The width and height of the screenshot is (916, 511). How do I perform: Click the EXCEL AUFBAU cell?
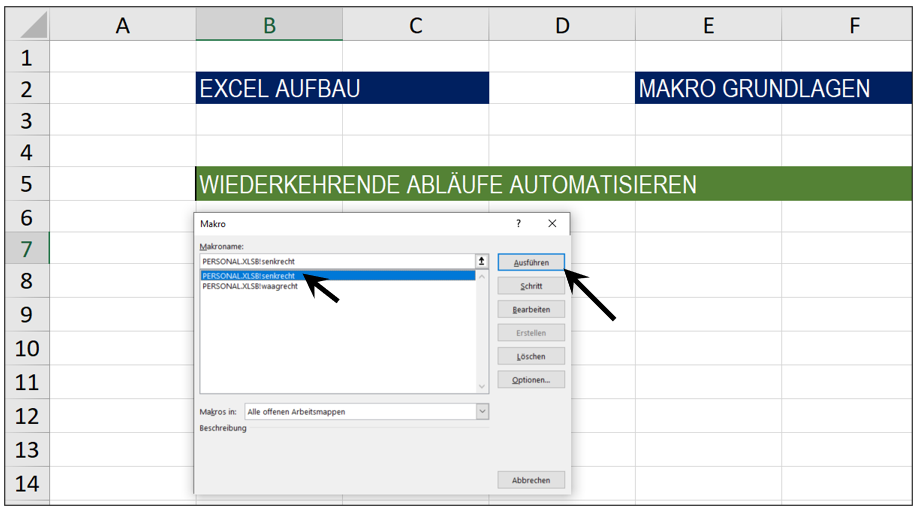coord(342,88)
